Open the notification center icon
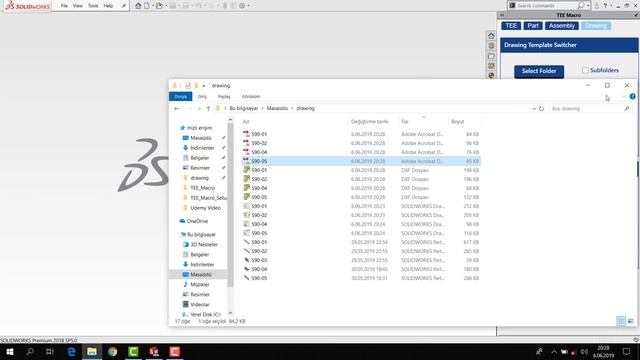 click(627, 351)
